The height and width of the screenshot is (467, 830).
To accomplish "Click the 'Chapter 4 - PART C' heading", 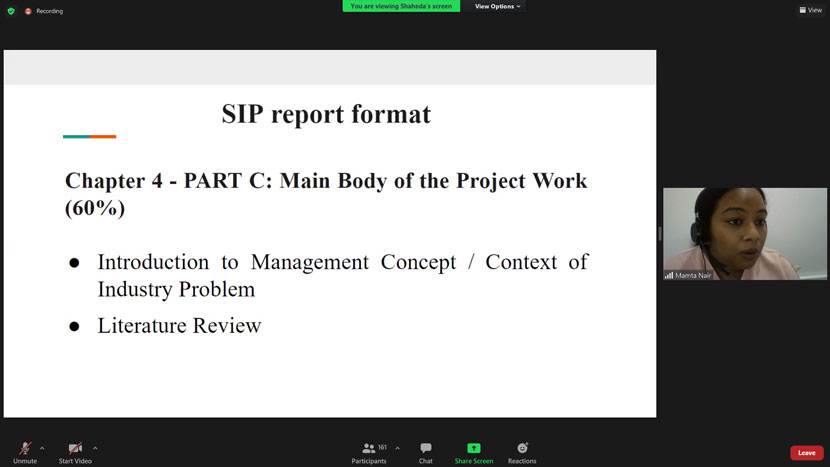I will 326,194.
